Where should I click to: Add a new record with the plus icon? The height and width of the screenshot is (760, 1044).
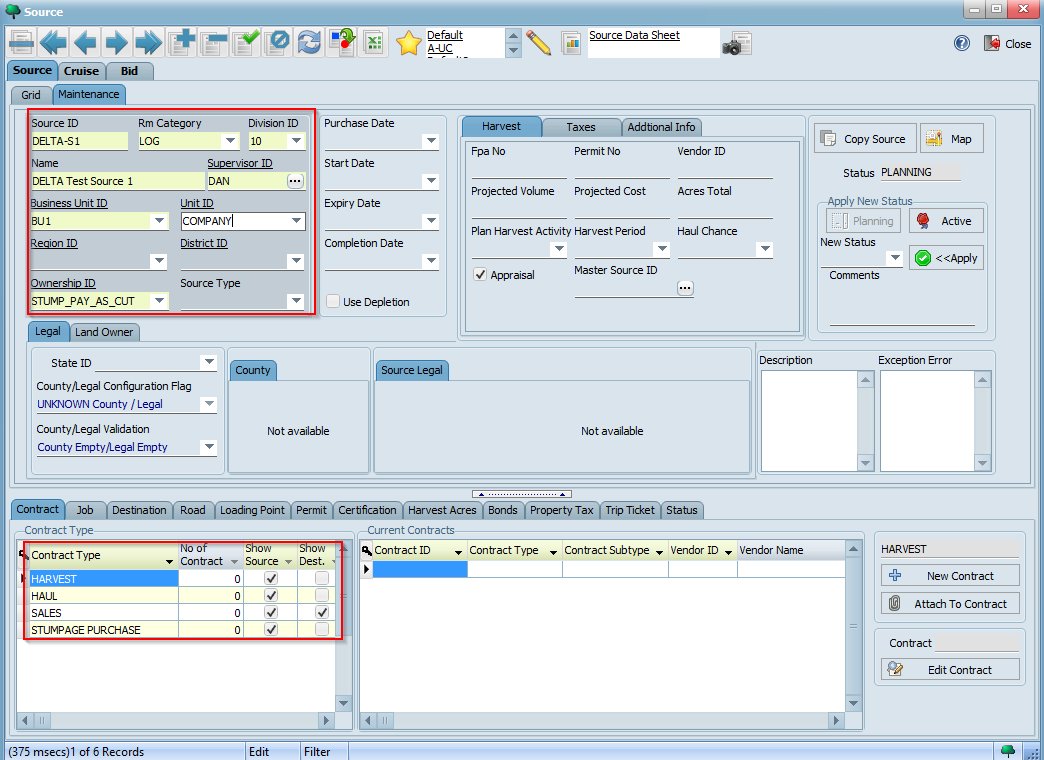pos(181,43)
